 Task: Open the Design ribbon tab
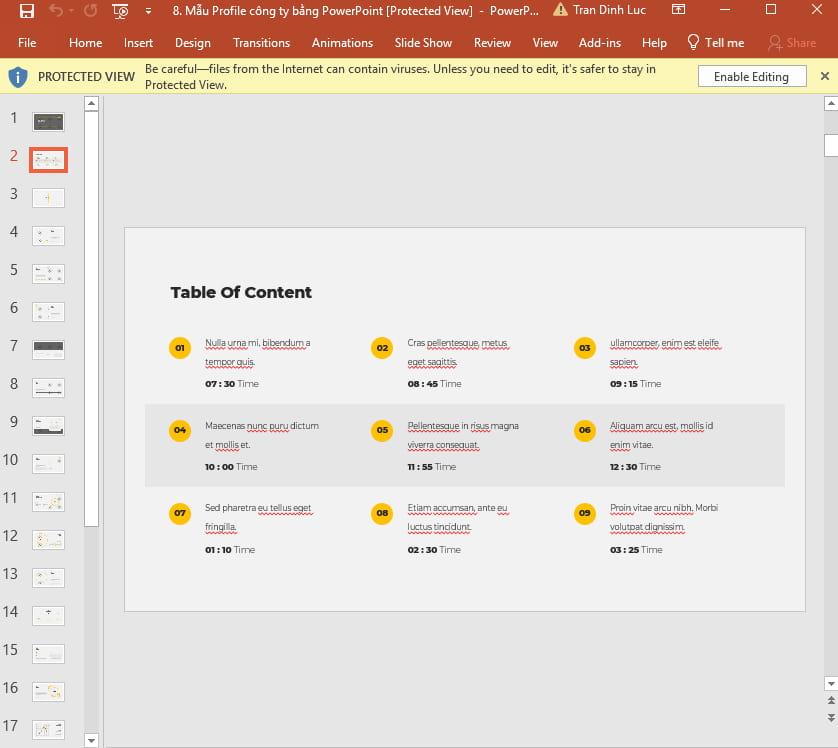[192, 43]
